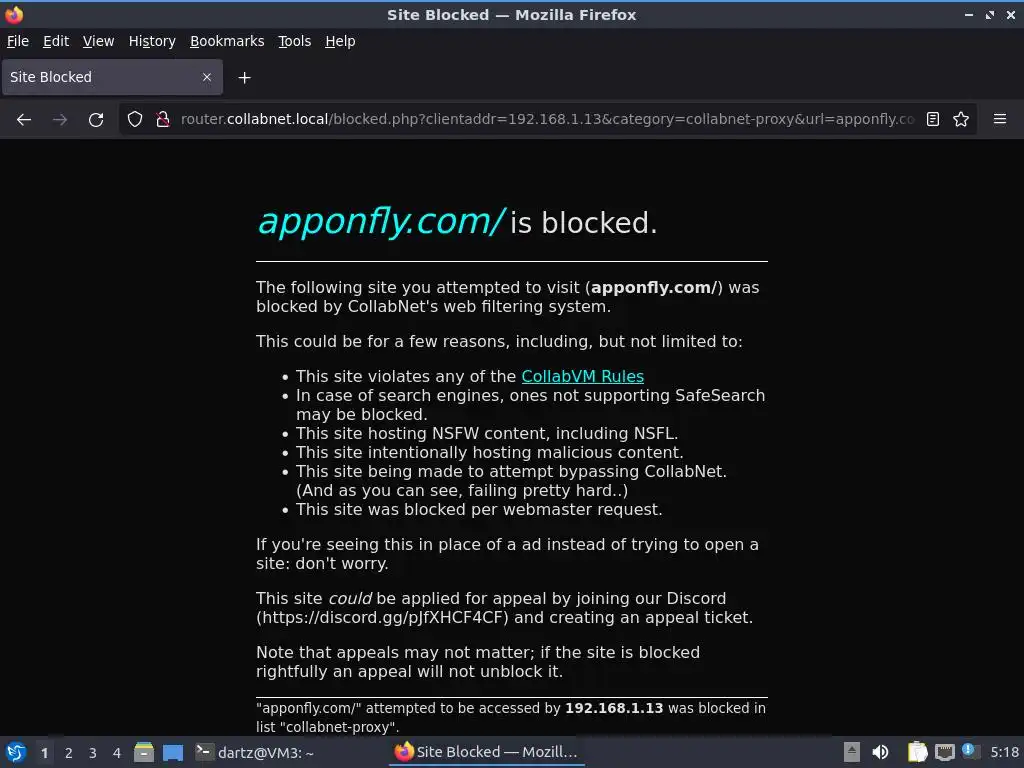This screenshot has height=768, width=1024.
Task: Click the Discord invite URL text 'discord.gg/pJfXHCF4CF'
Action: (413, 618)
